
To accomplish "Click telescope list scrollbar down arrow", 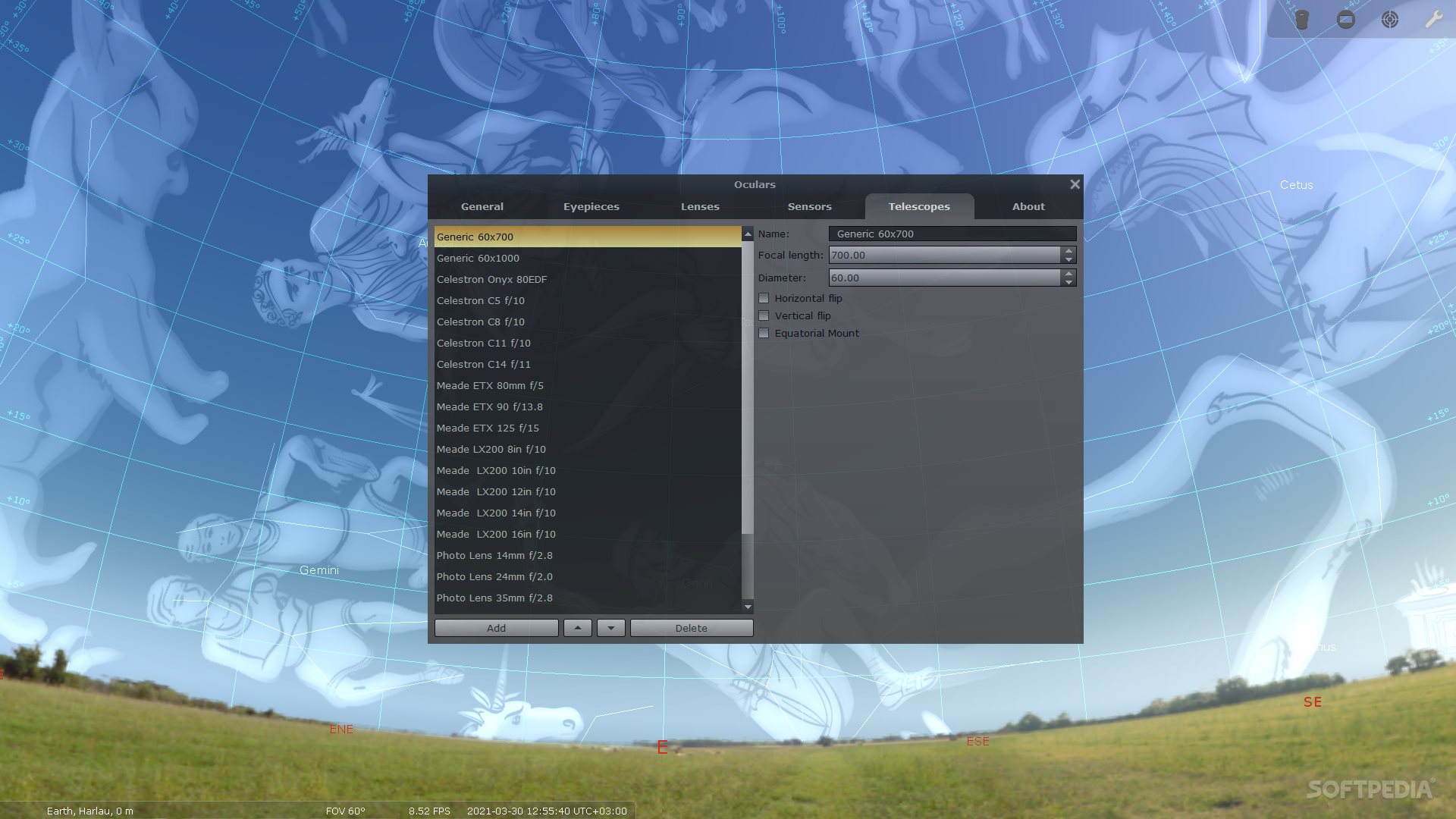I will click(748, 606).
